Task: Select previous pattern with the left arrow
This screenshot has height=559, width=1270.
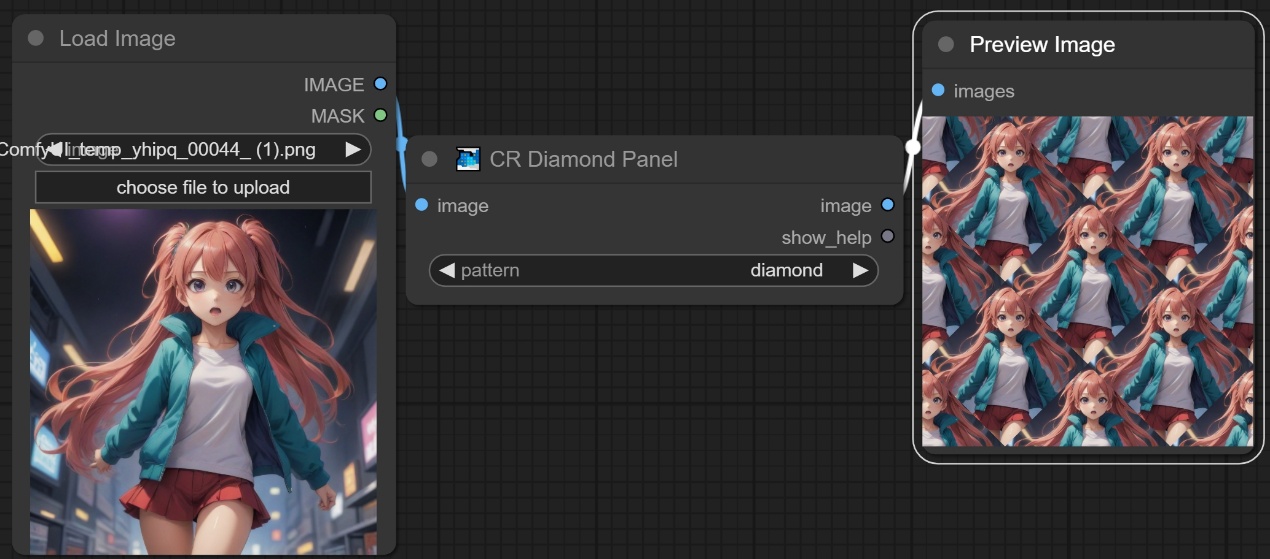Action: coord(446,270)
